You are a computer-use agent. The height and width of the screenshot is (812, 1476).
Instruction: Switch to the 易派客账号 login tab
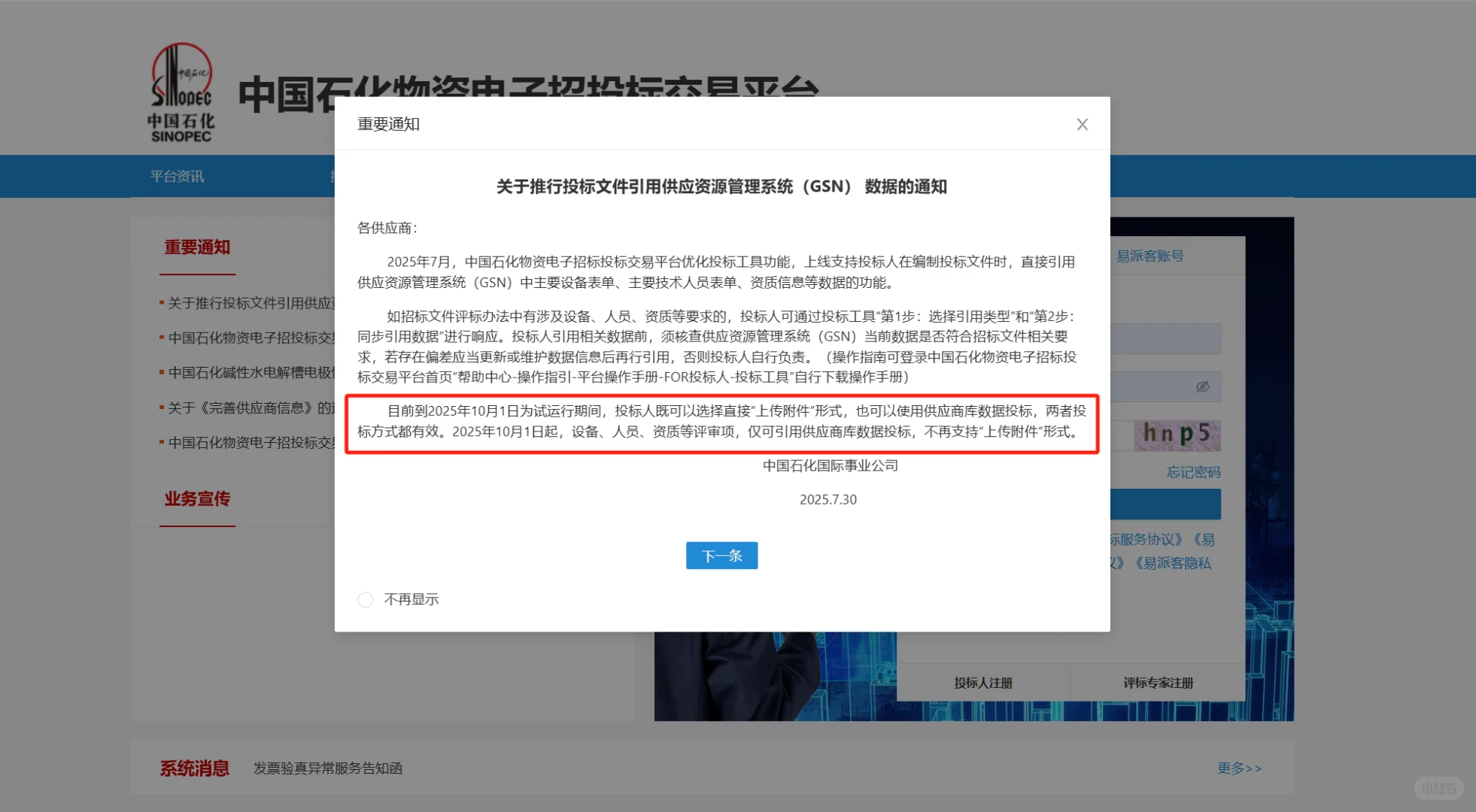click(x=1150, y=256)
